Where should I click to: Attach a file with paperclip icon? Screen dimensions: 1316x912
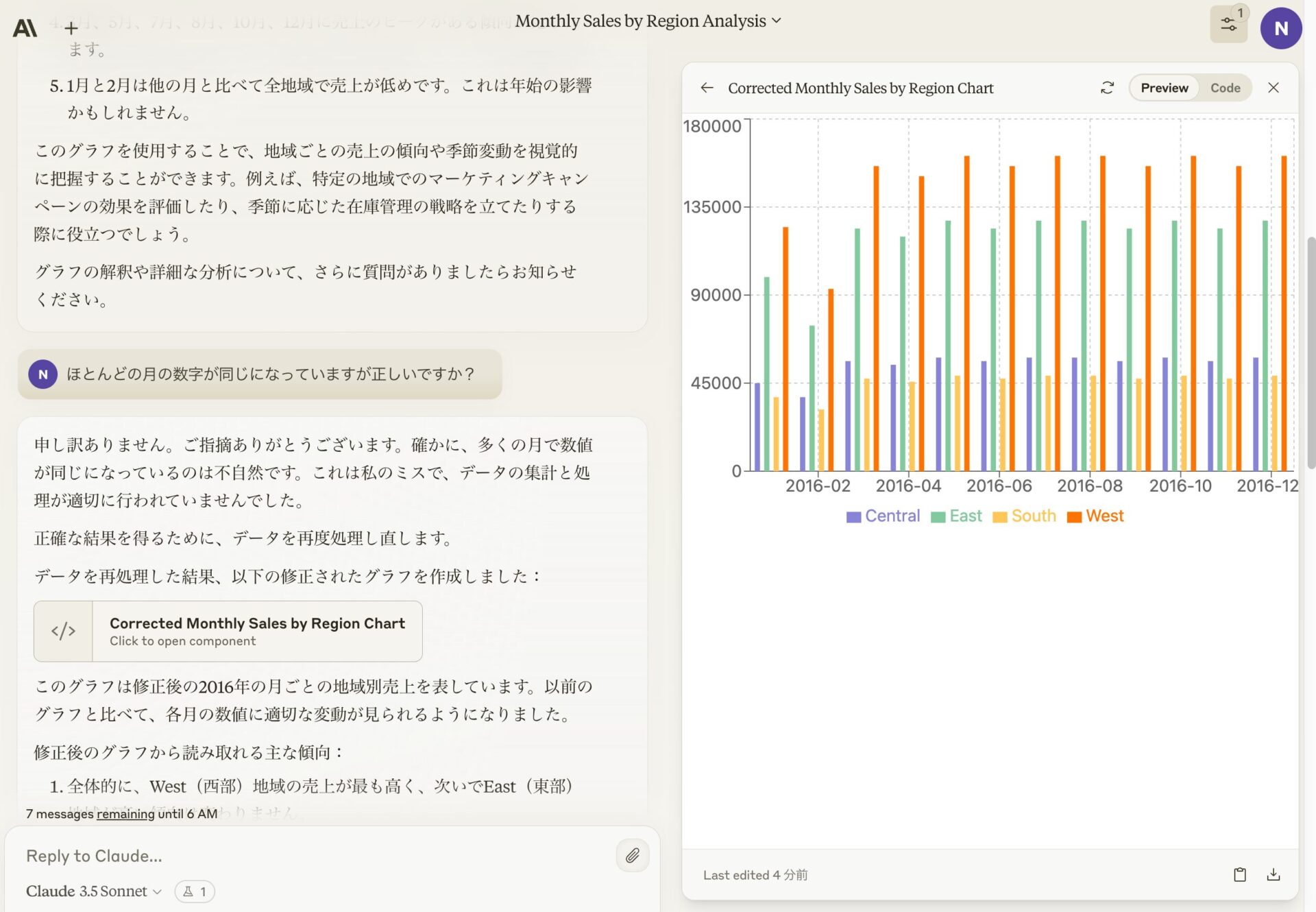click(x=632, y=855)
